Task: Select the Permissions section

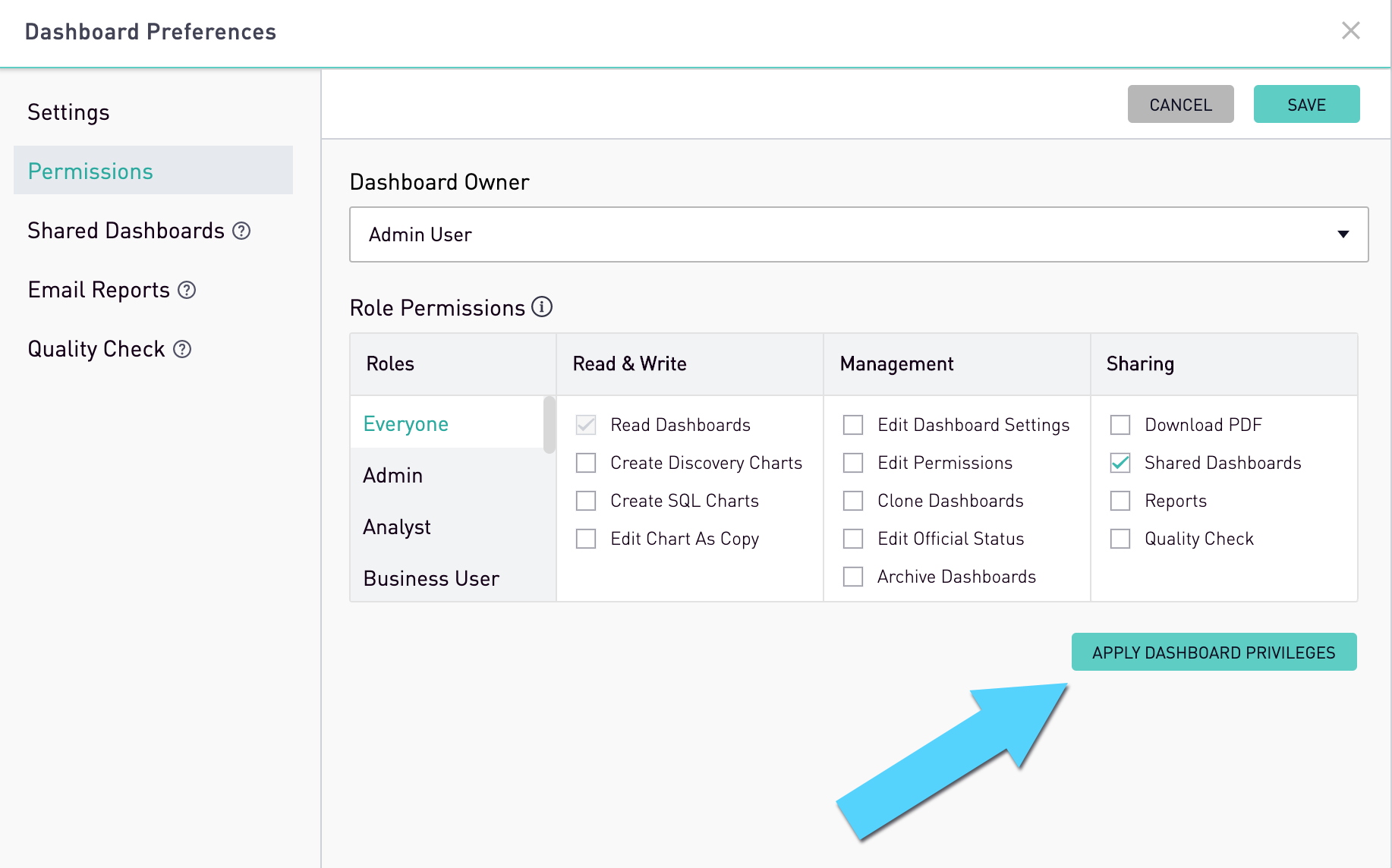Action: [153, 170]
